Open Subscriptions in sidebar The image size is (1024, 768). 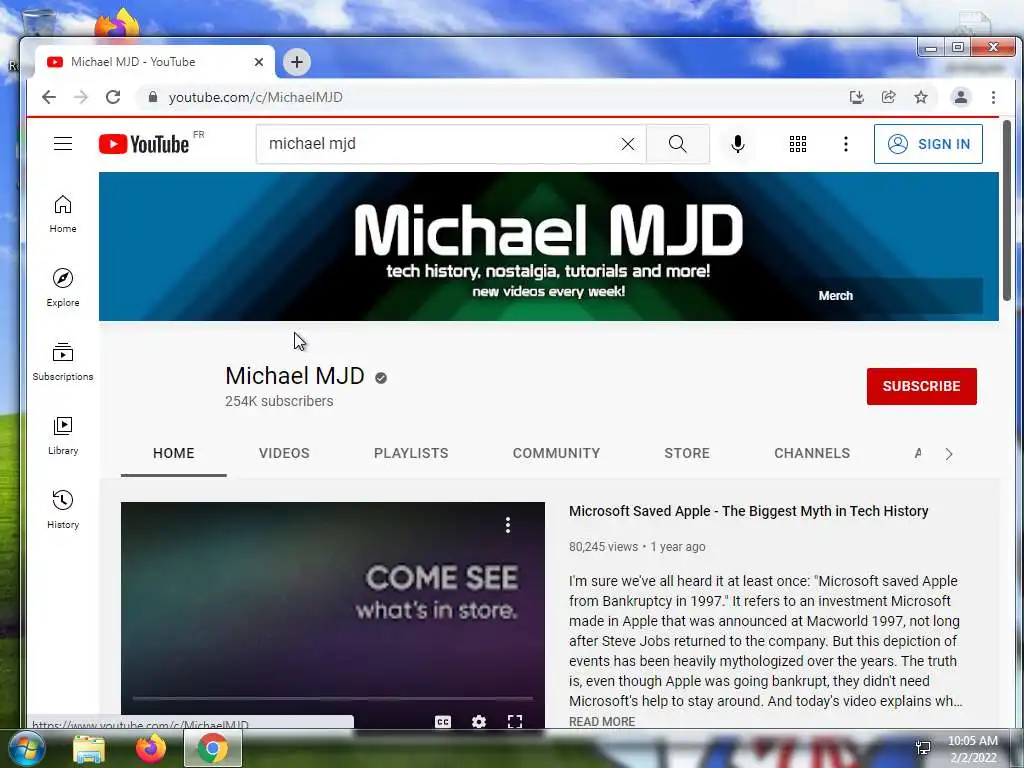pyautogui.click(x=63, y=362)
